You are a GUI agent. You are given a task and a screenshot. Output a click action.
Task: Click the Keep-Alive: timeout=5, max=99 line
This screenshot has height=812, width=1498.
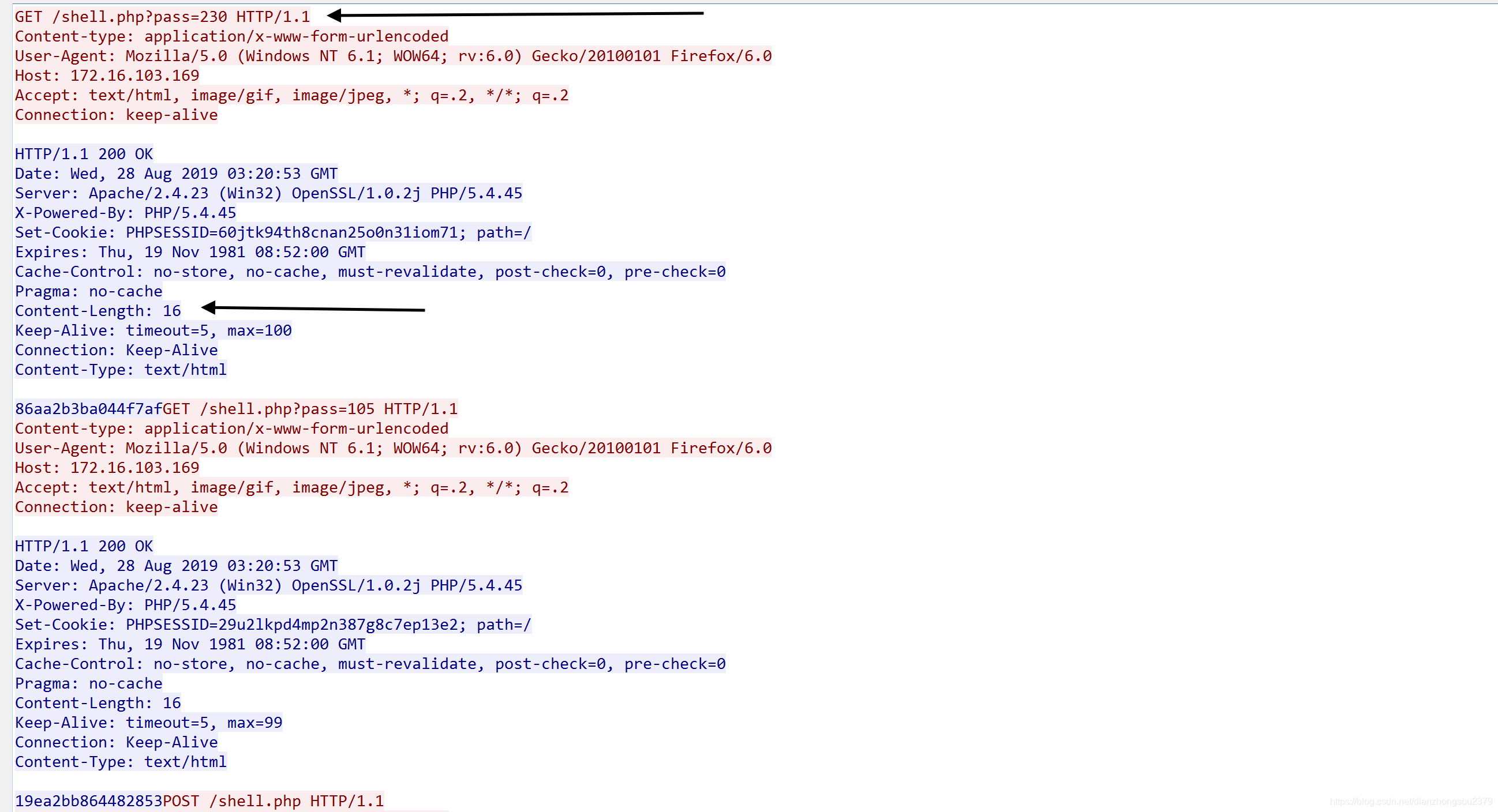point(148,723)
